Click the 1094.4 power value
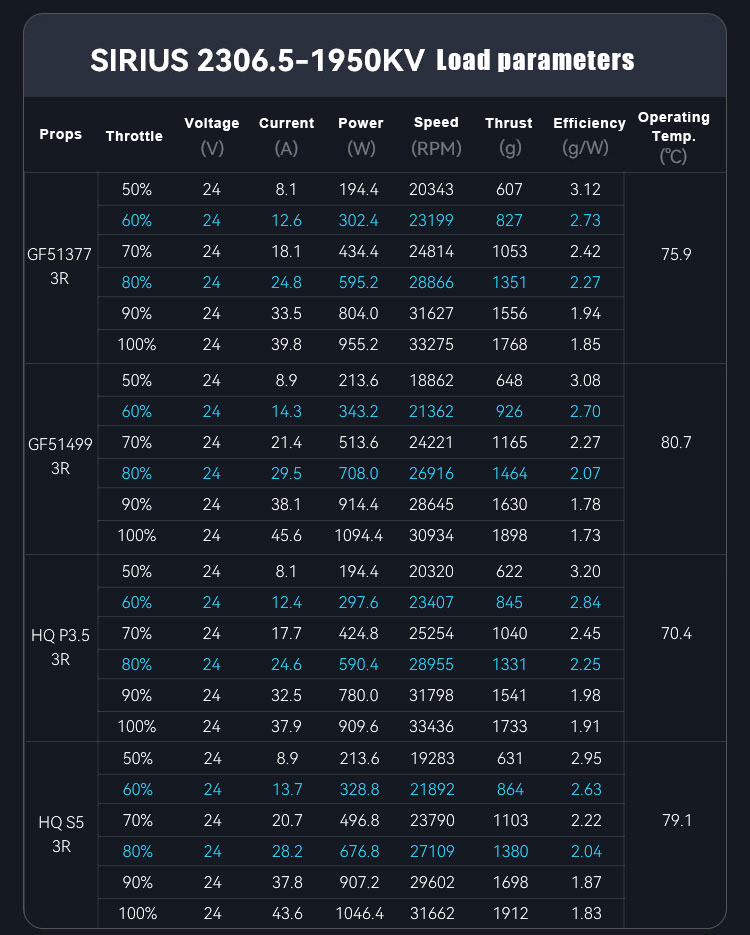Image resolution: width=750 pixels, height=935 pixels. pos(361,535)
